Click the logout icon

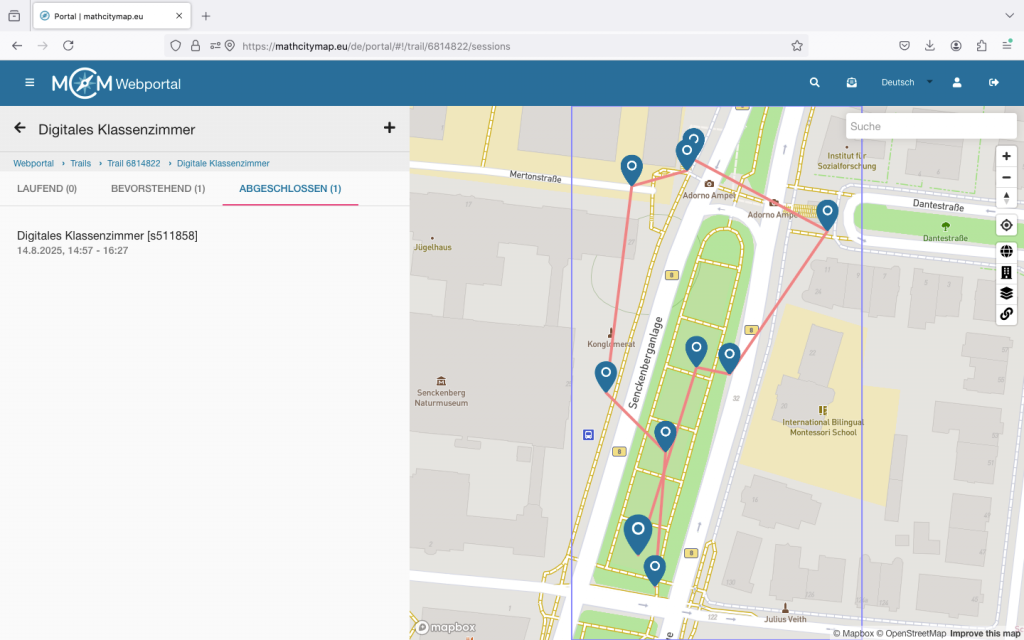pos(993,83)
